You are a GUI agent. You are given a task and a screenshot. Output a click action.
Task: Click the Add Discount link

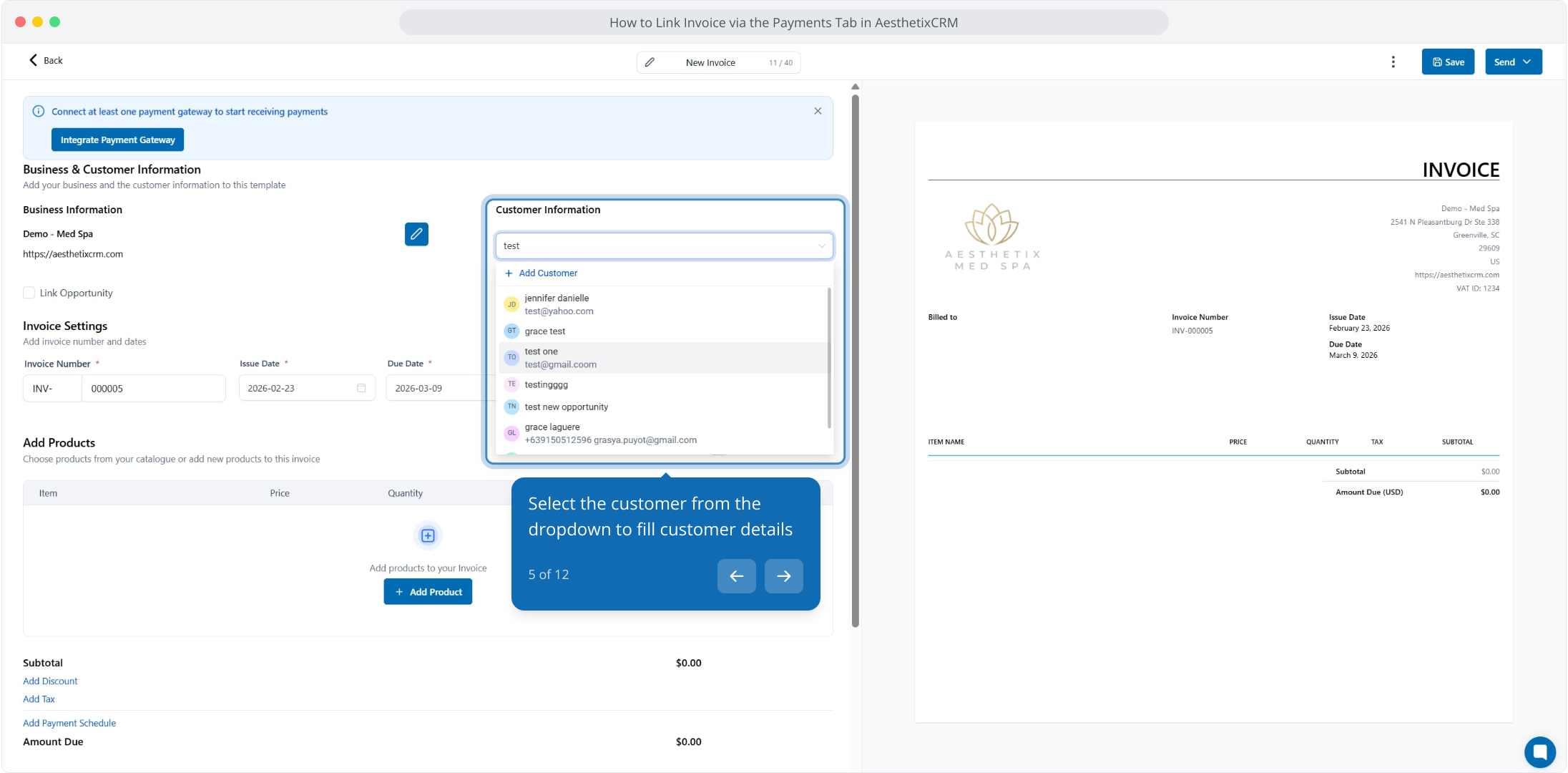[50, 681]
